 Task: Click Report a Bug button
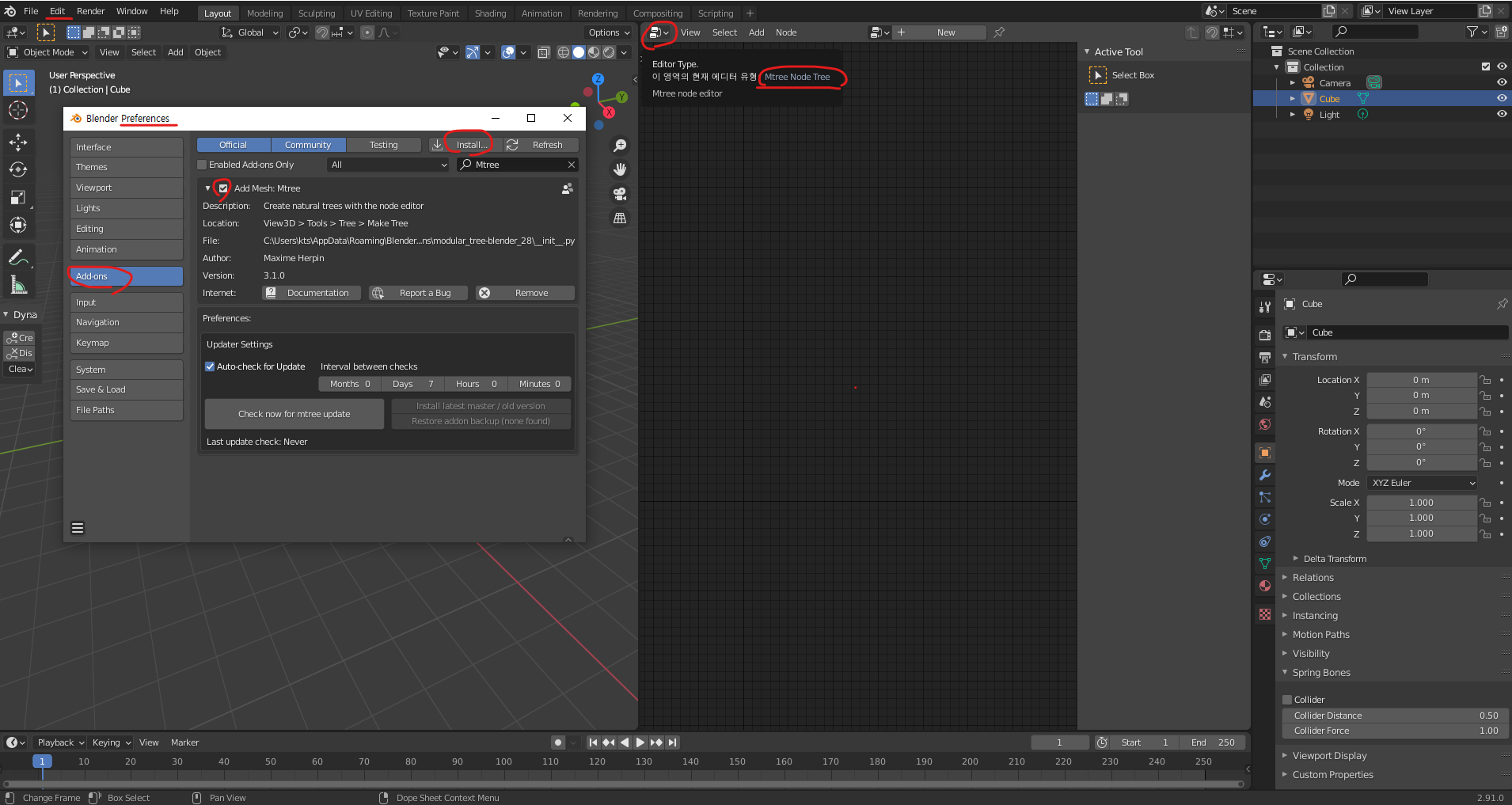point(418,293)
